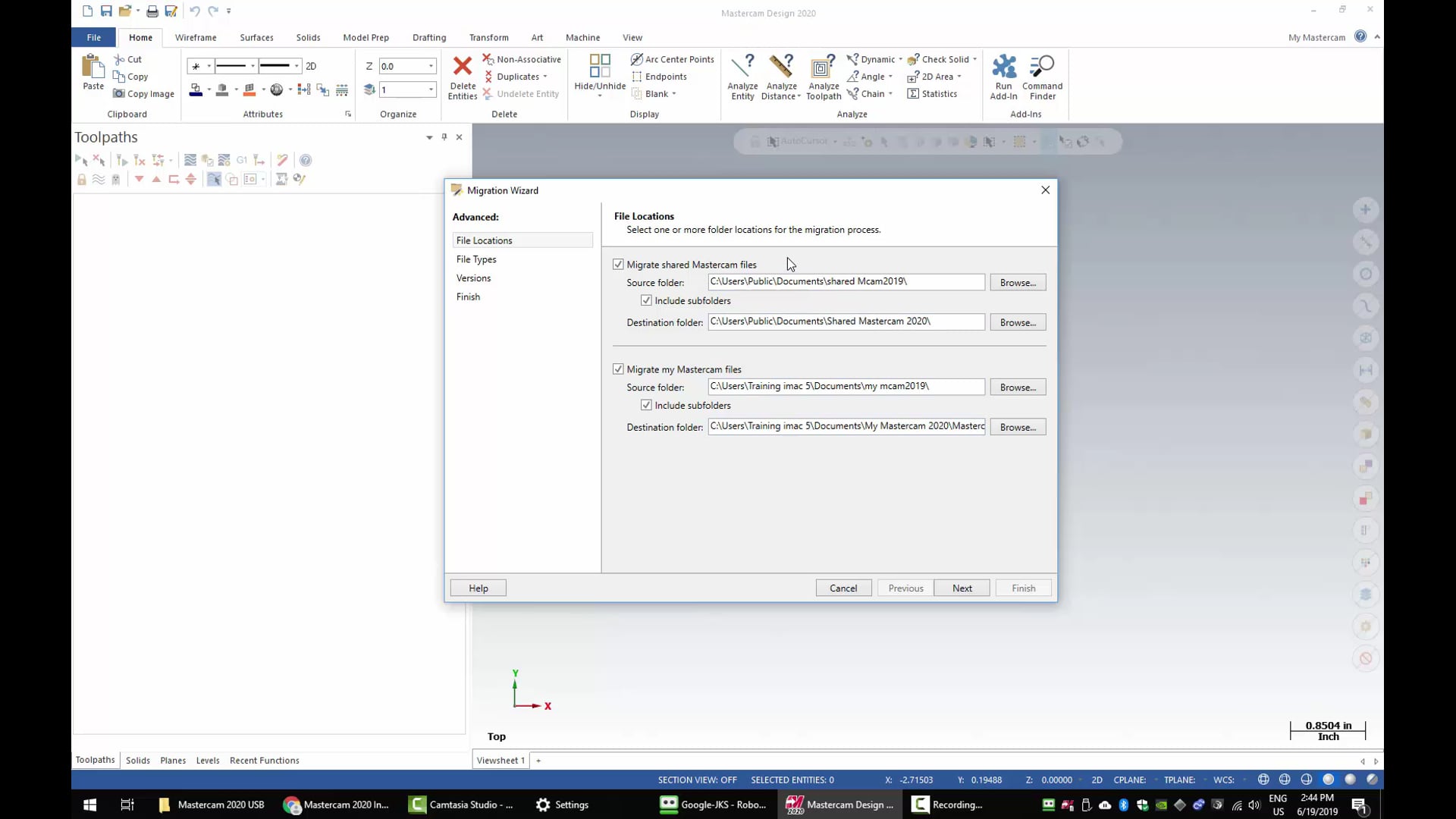Image resolution: width=1456 pixels, height=819 pixels.
Task: Select Non-Associative delete tool
Action: click(x=522, y=59)
